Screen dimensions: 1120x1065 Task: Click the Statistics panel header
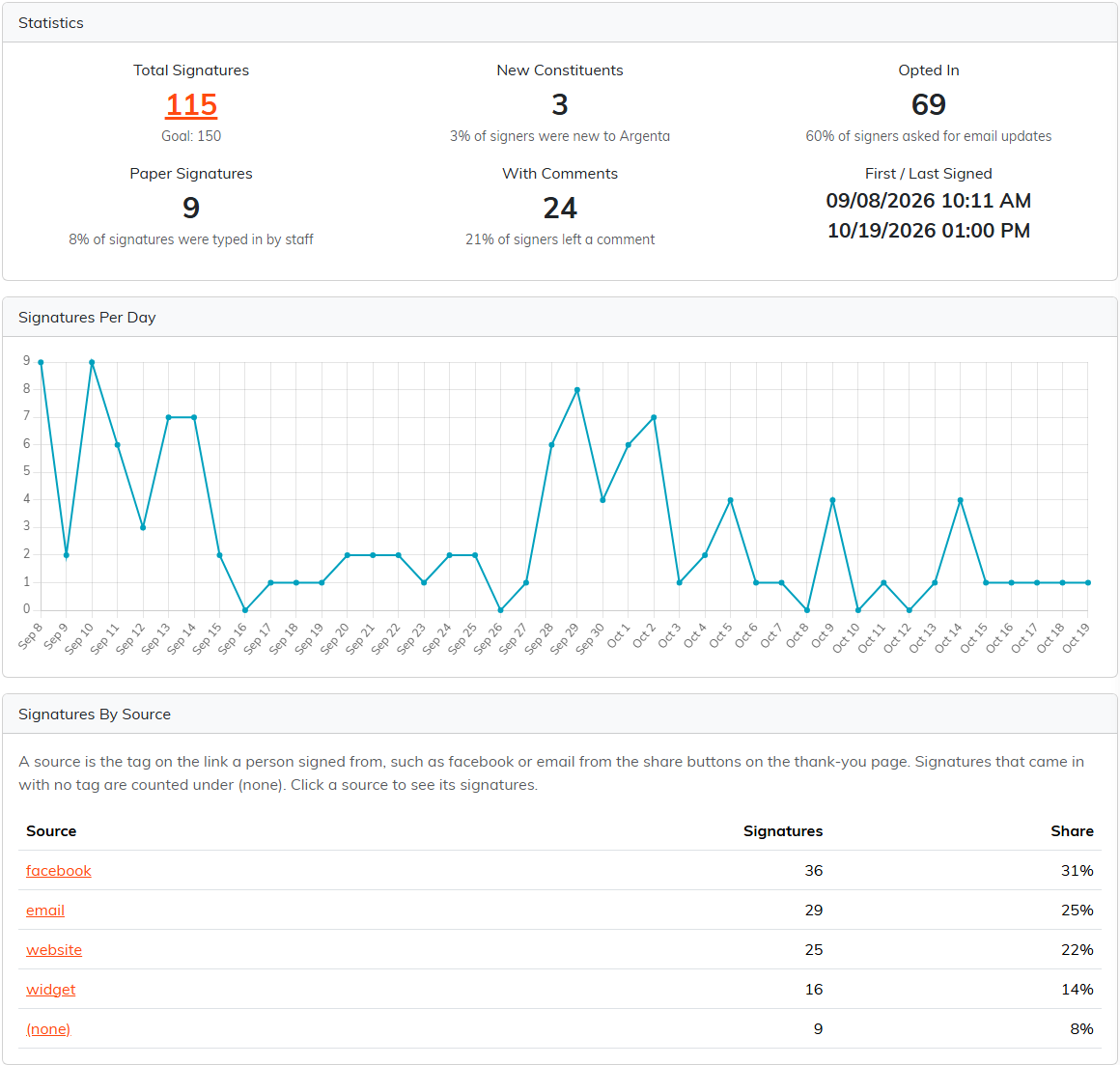point(560,23)
